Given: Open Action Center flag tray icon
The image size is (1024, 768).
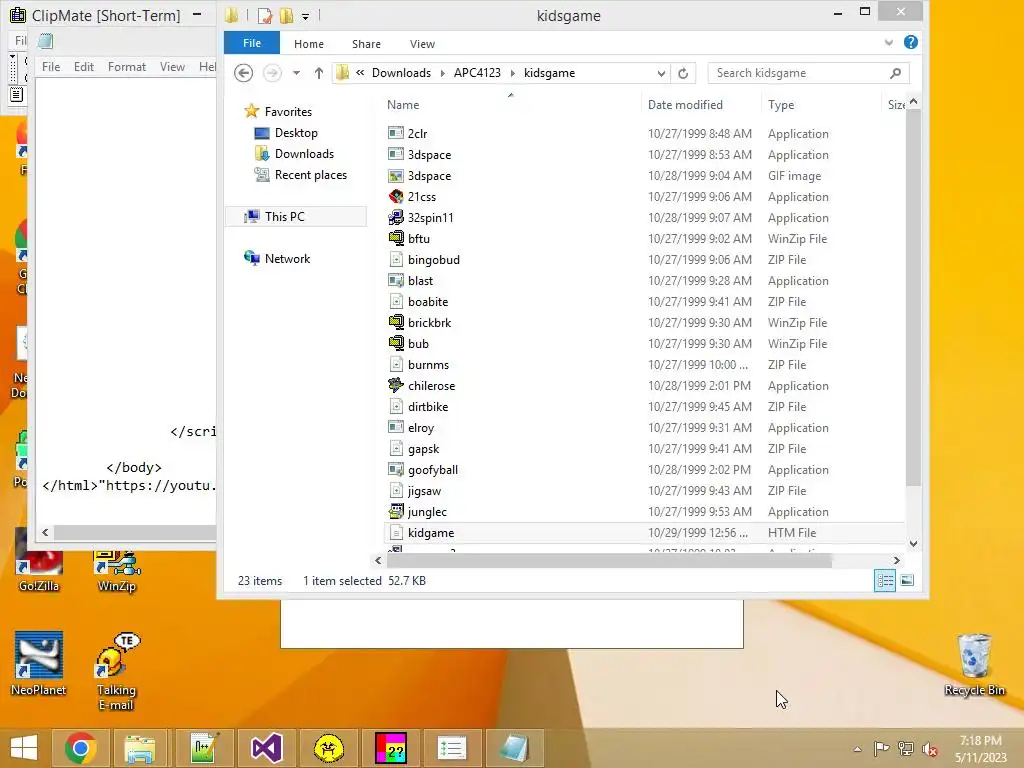Looking at the screenshot, I should tap(881, 748).
